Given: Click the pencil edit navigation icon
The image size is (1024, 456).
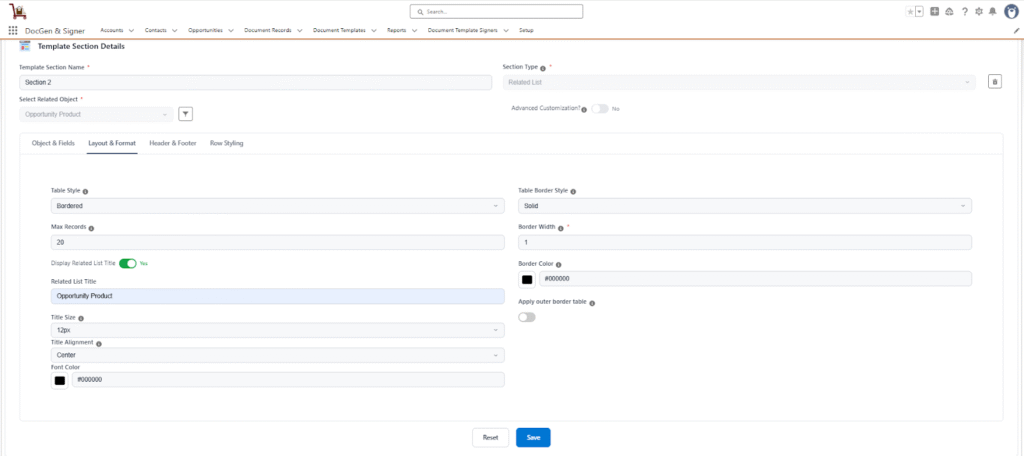Looking at the screenshot, I should [1016, 31].
